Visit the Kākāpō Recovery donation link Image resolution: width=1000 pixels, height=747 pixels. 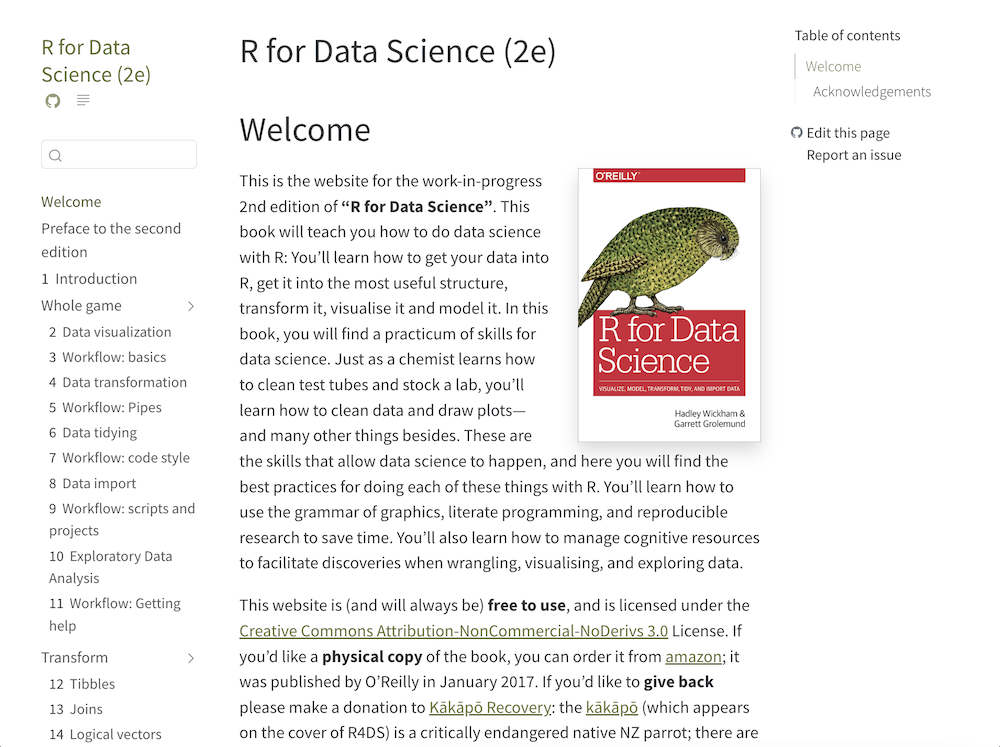(490, 707)
